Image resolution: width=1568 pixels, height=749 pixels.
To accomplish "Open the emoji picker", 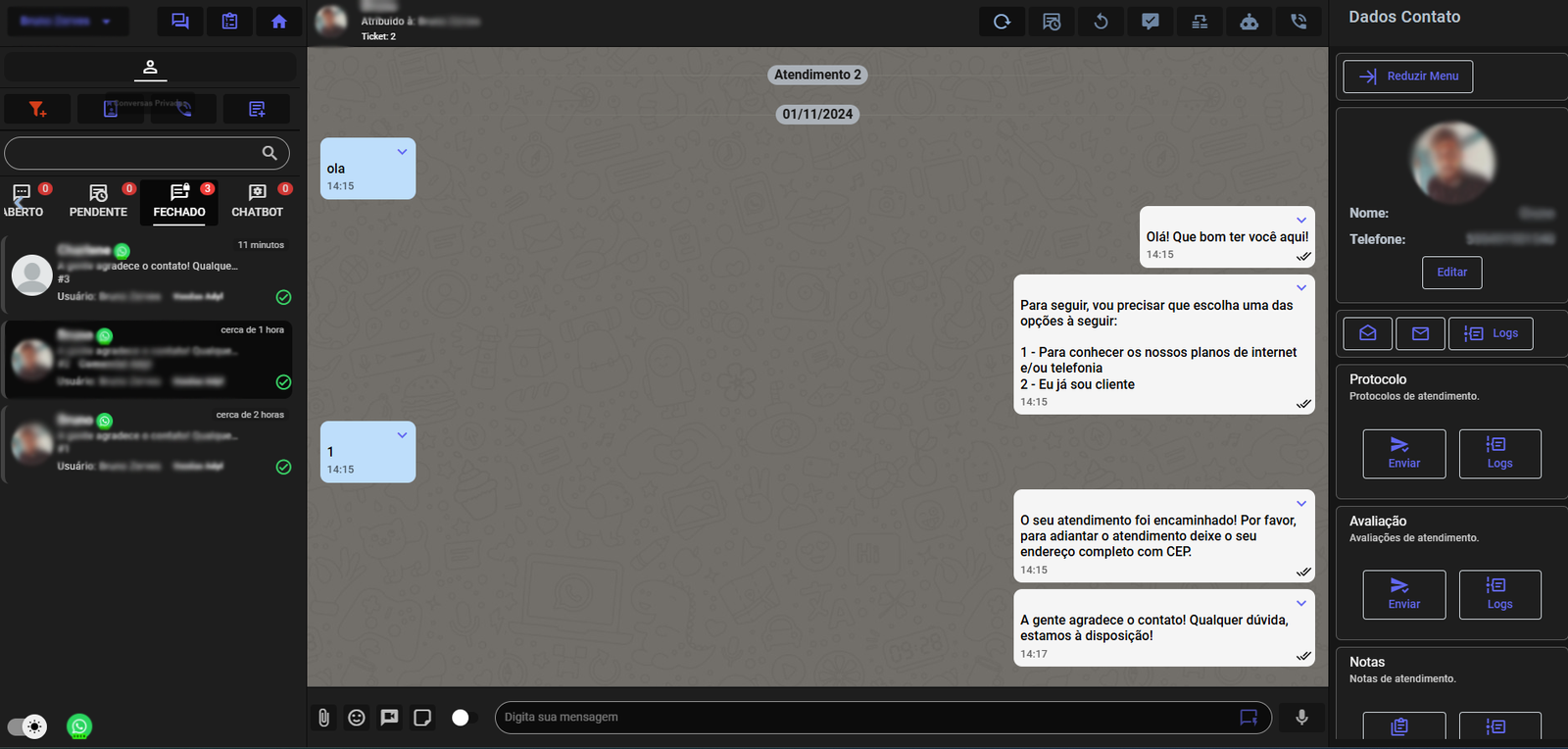I will point(357,718).
